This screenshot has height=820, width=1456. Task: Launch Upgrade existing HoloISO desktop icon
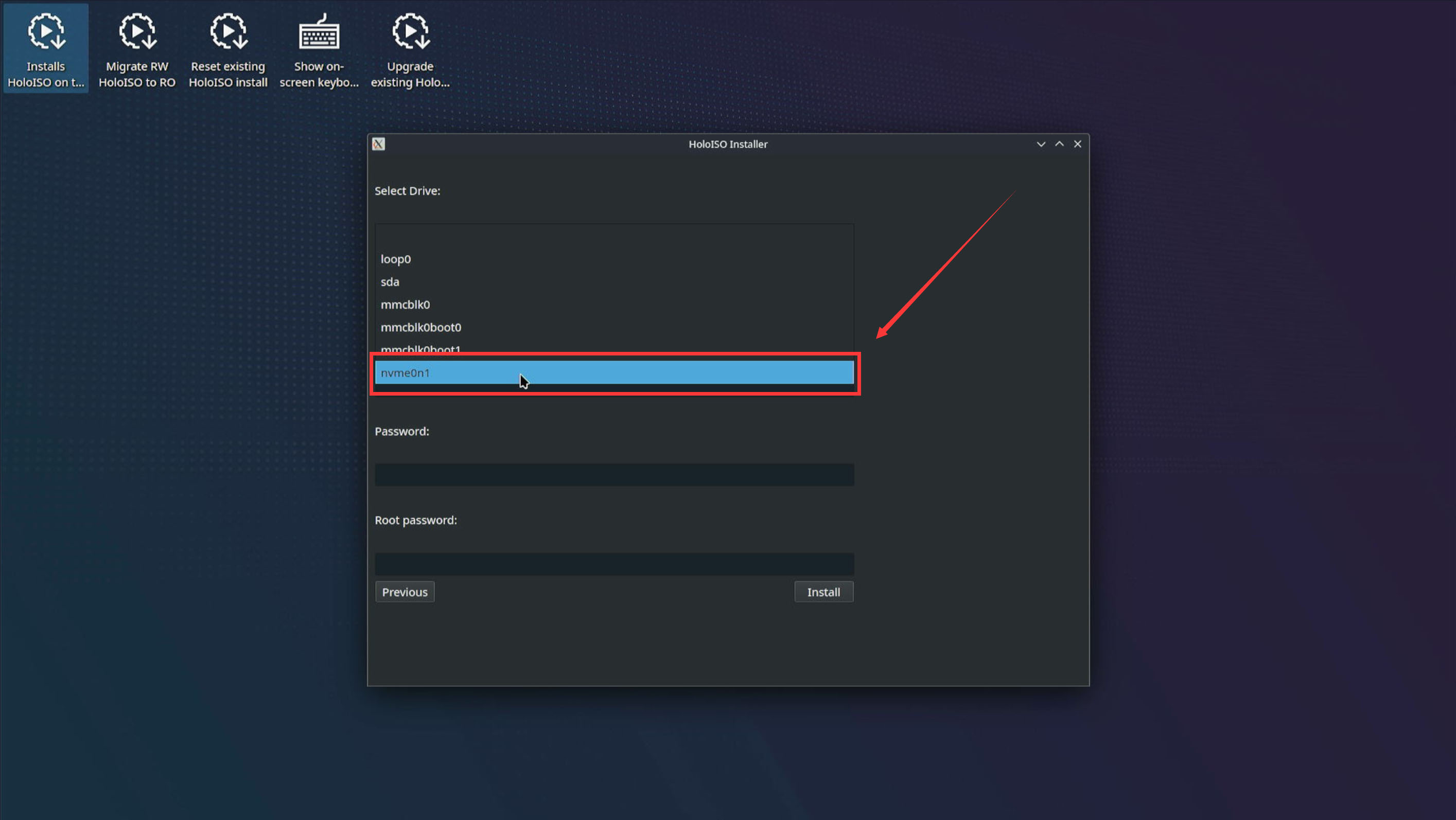coord(410,49)
